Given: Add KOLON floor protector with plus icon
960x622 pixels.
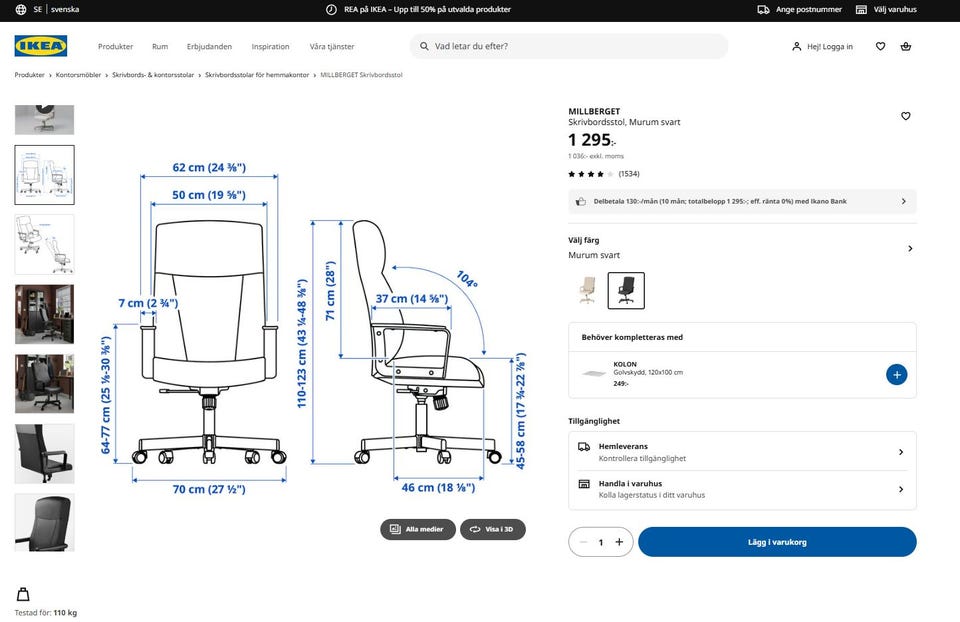Looking at the screenshot, I should coord(896,375).
